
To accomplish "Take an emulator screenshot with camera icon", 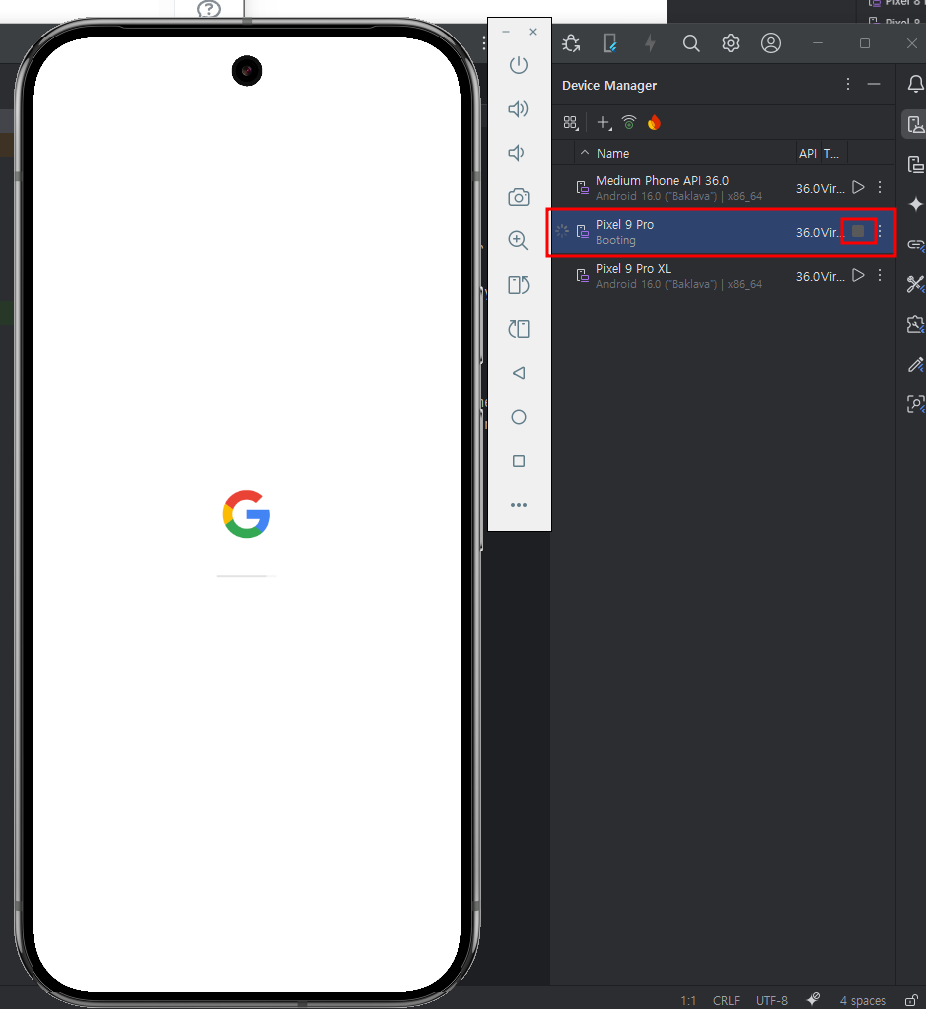I will [x=519, y=197].
